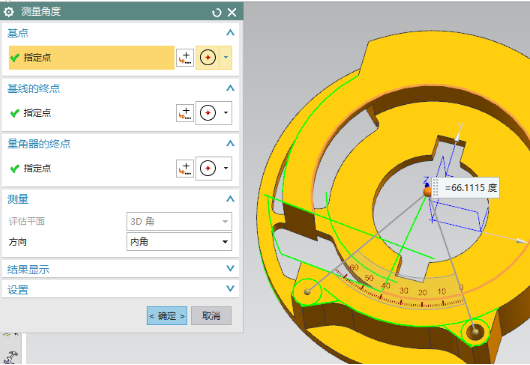Click the inferred point icon for 基线的终点
Image resolution: width=530 pixels, height=365 pixels.
pyautogui.click(x=208, y=113)
